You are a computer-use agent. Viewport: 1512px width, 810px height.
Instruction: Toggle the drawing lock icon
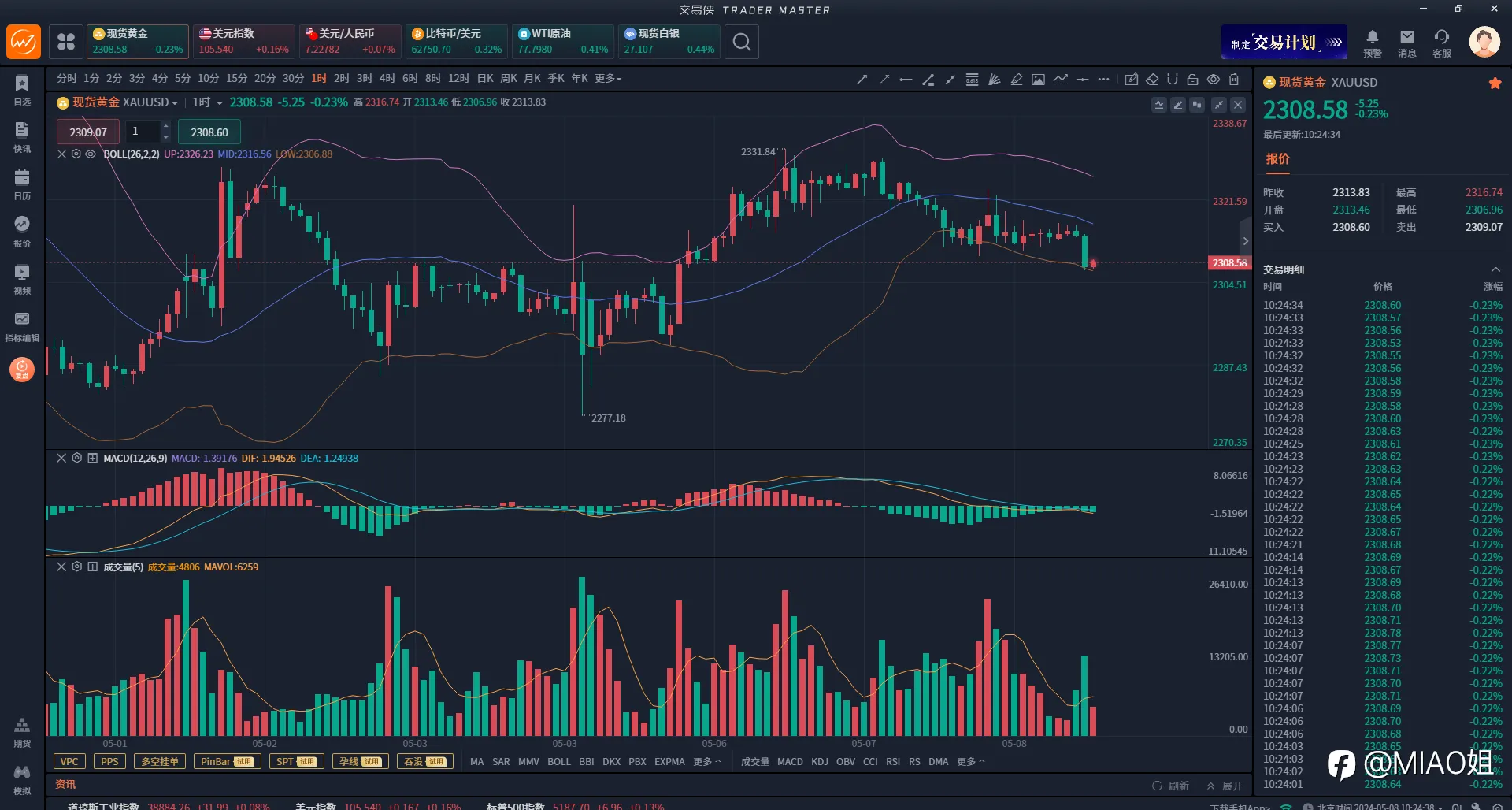click(x=1192, y=79)
